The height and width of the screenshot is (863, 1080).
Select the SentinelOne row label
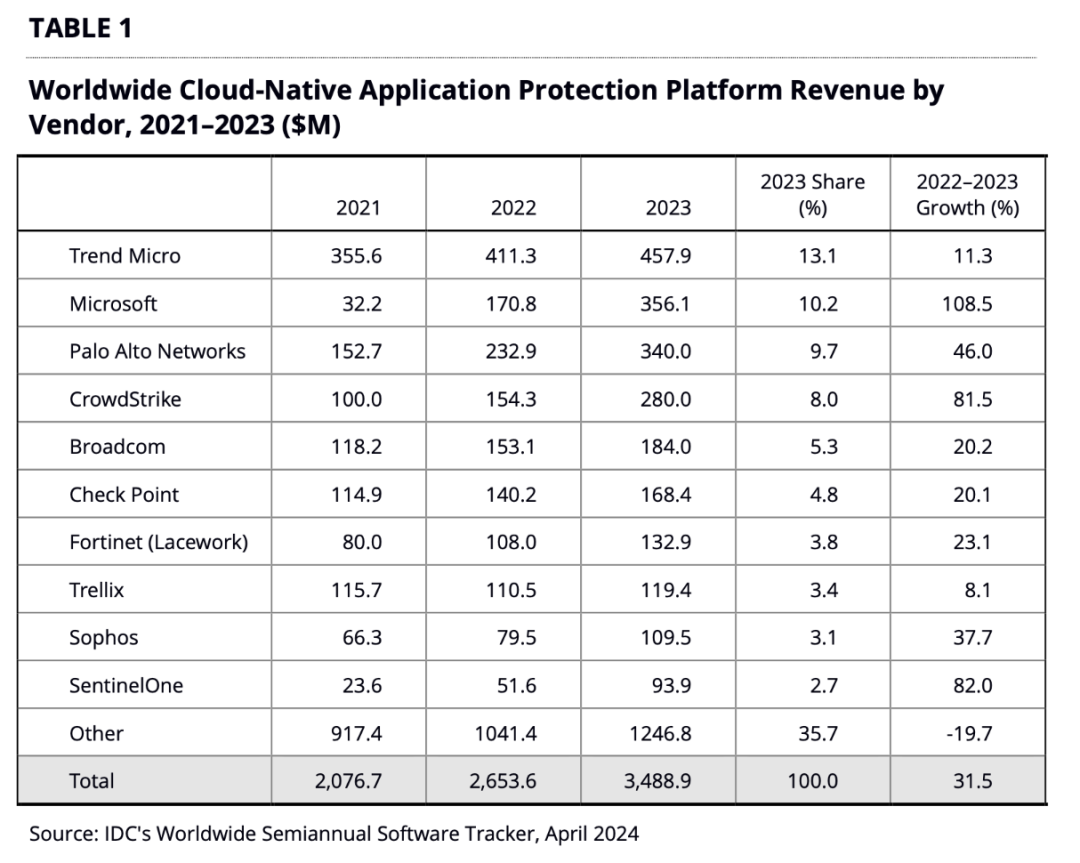coord(126,685)
